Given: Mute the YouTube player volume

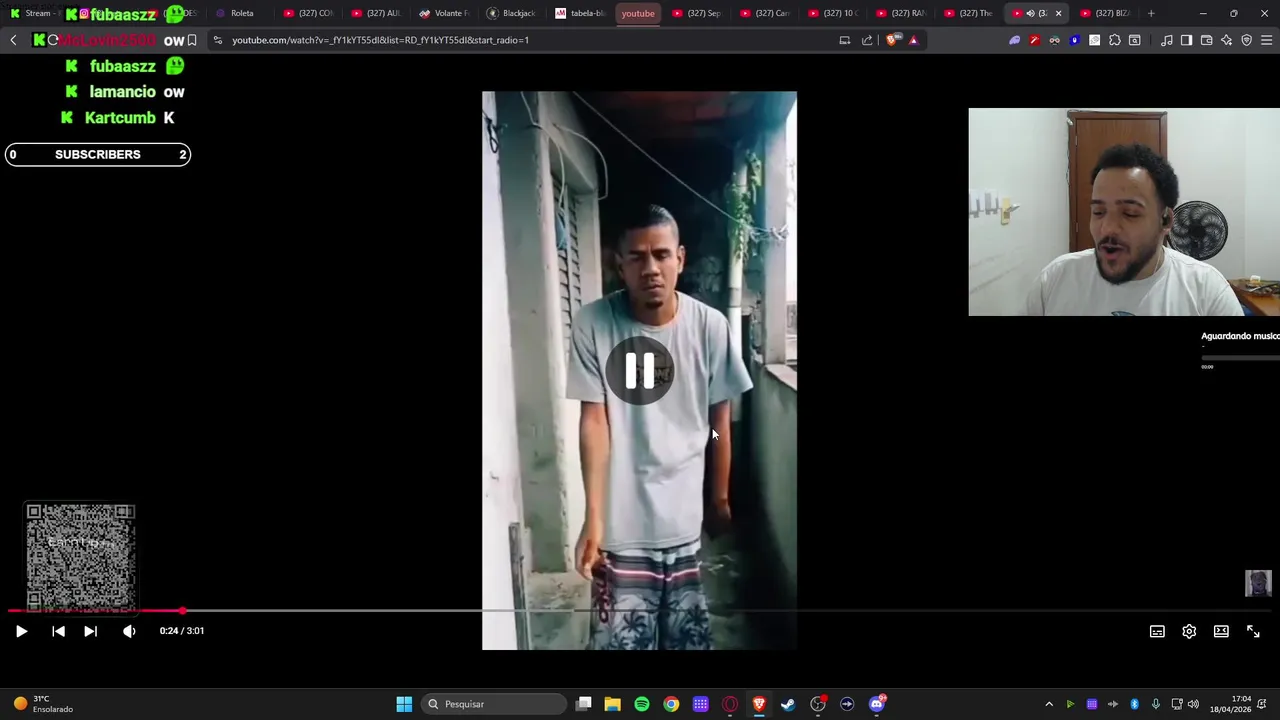Looking at the screenshot, I should pos(129,631).
